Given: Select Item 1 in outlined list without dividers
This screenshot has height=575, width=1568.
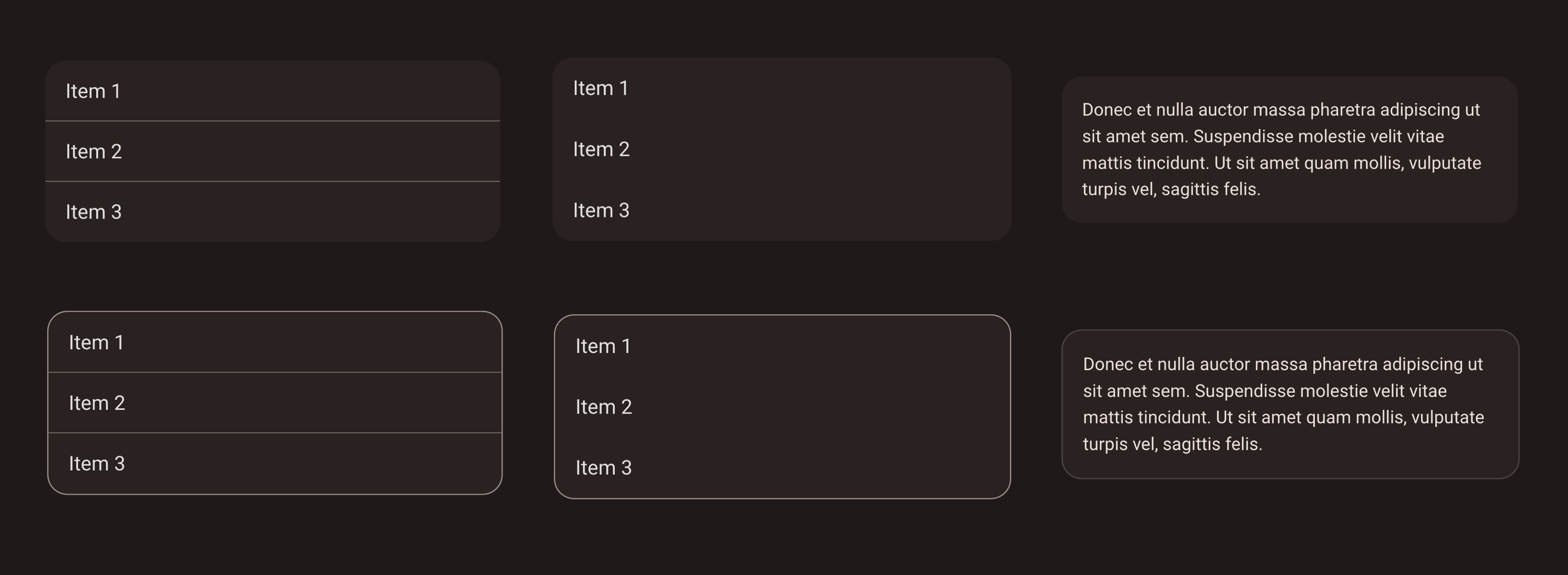Looking at the screenshot, I should (x=603, y=346).
